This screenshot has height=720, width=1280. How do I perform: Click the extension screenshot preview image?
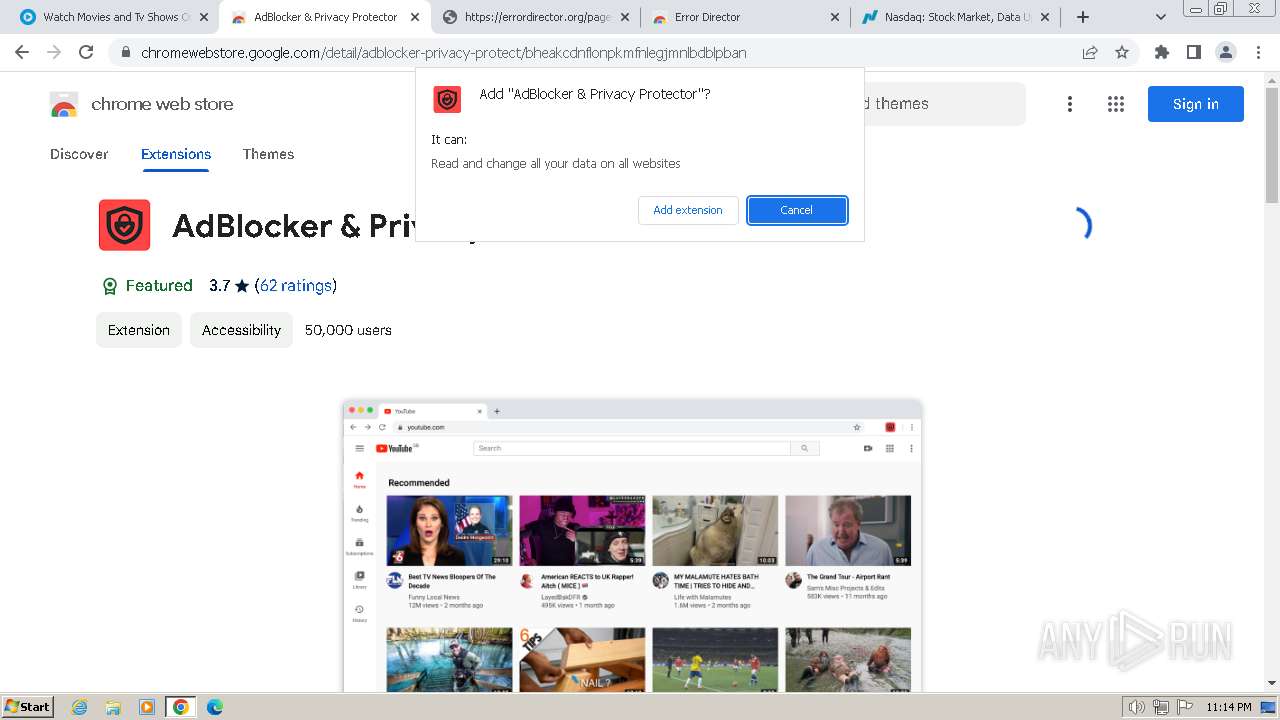tap(632, 546)
